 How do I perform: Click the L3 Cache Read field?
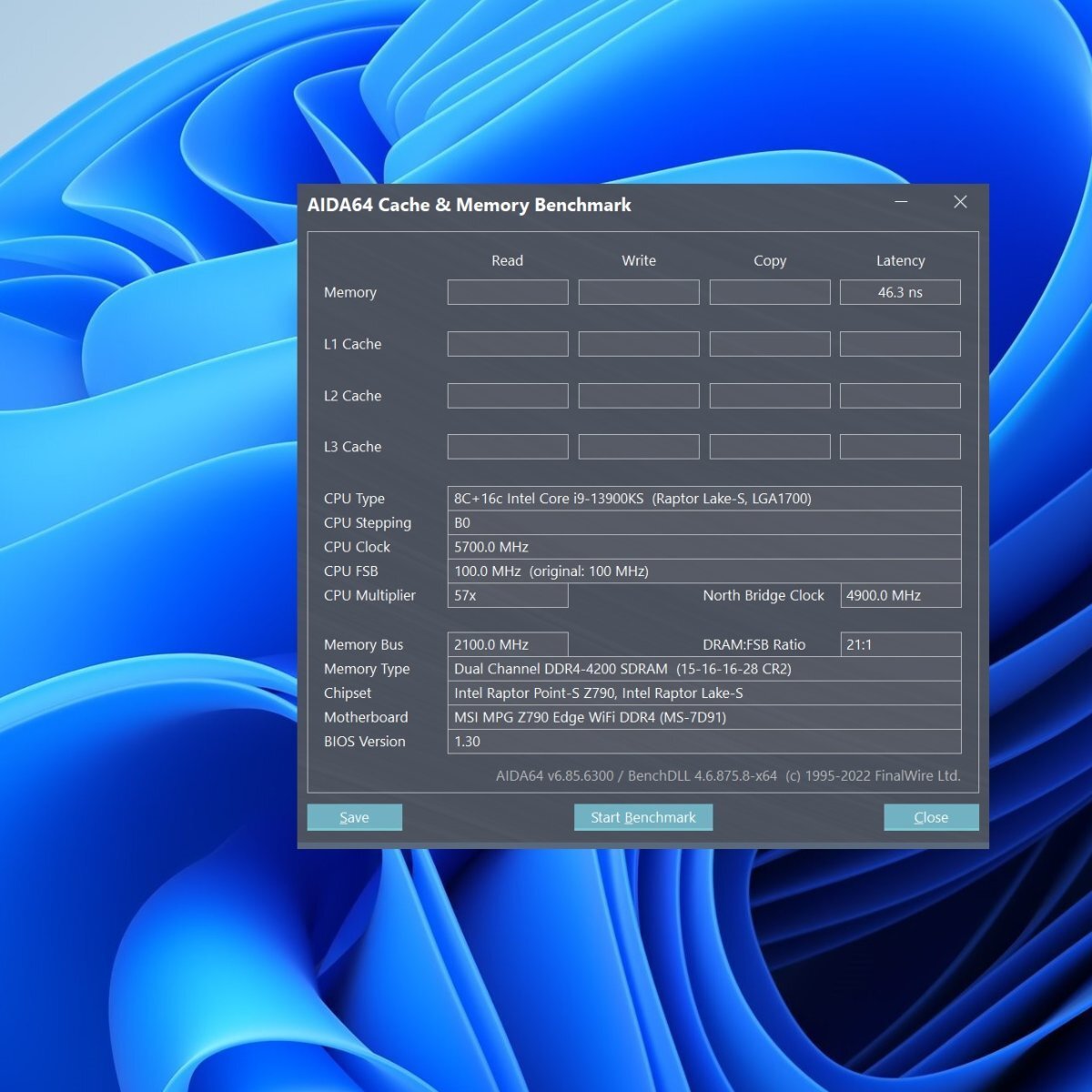point(508,447)
